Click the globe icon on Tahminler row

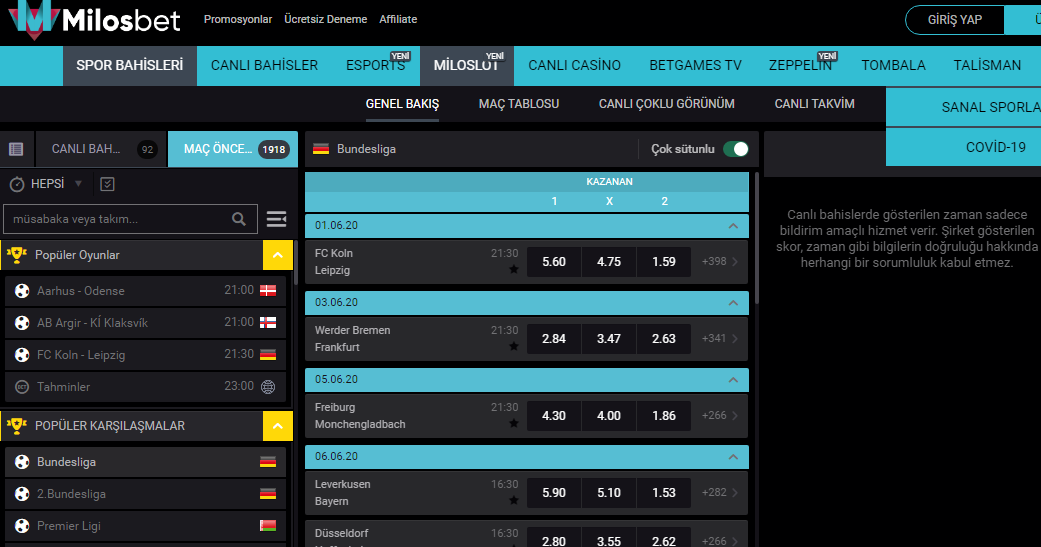[268, 386]
